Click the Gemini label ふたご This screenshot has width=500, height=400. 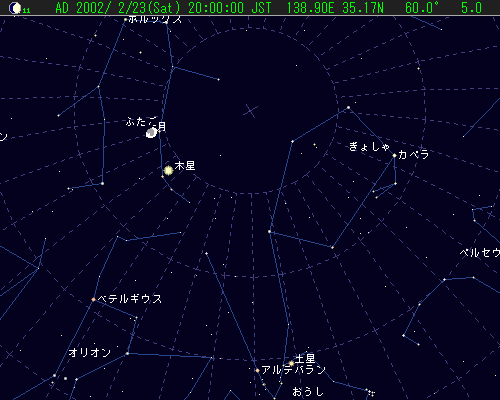tap(141, 121)
